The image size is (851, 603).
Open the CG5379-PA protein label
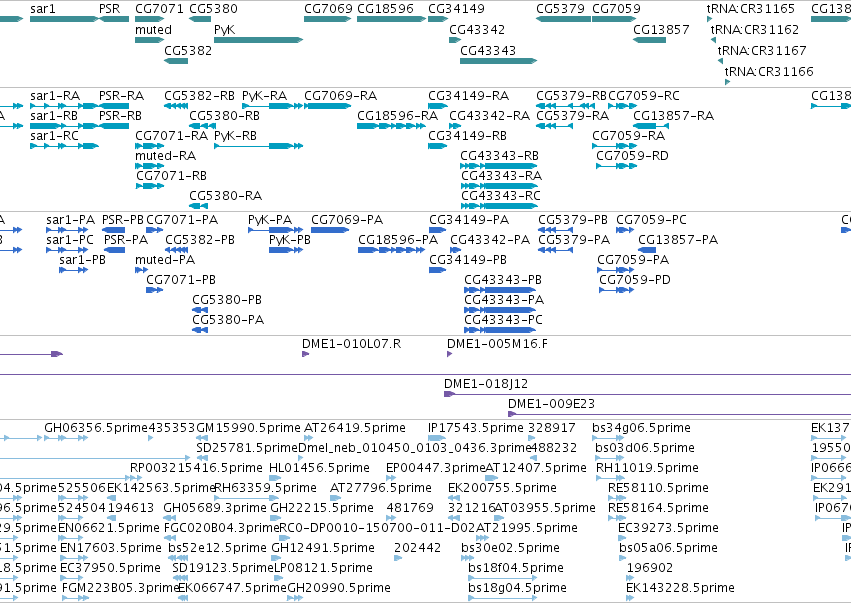[574, 240]
